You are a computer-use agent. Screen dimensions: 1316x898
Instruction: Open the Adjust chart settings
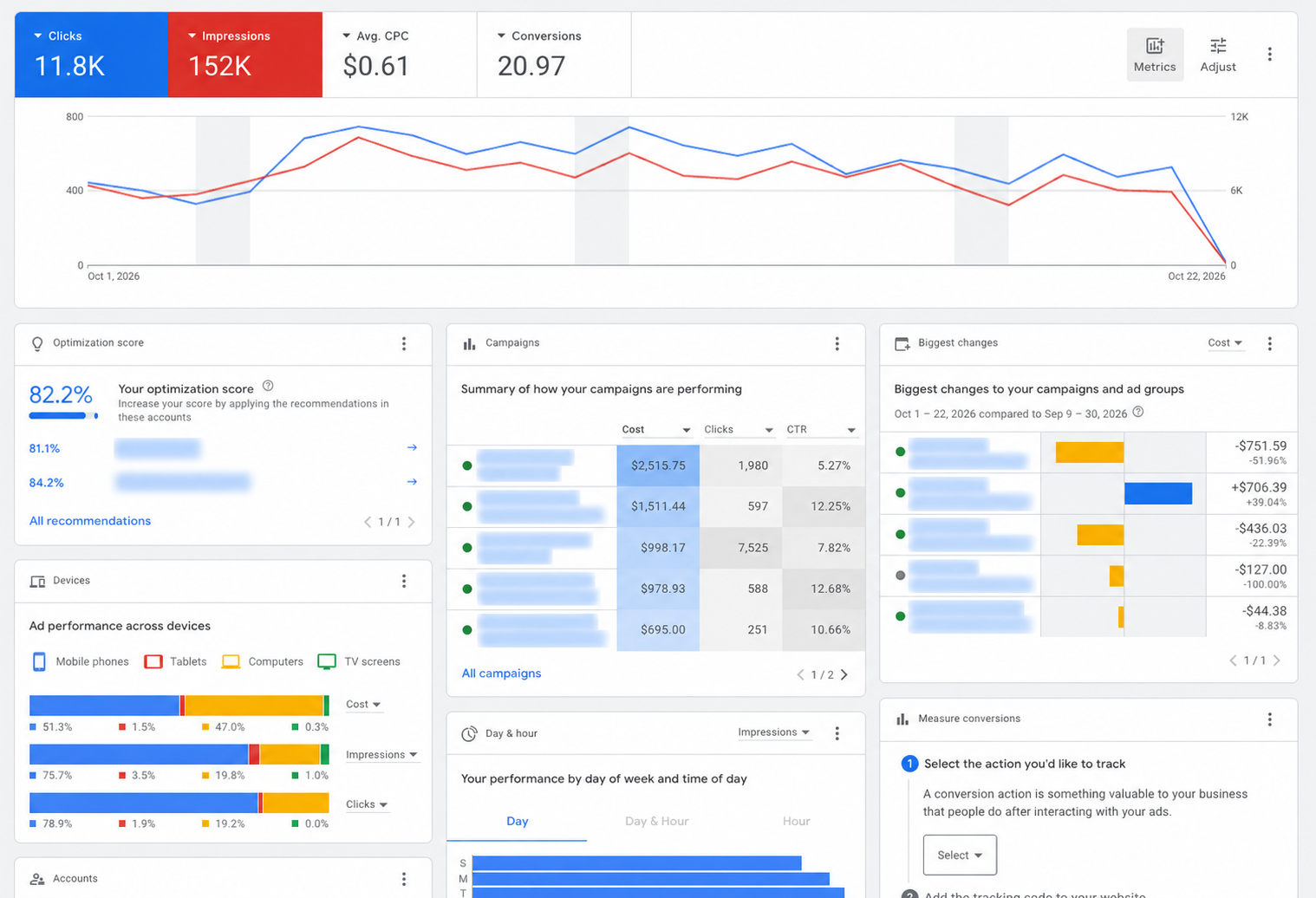click(x=1218, y=55)
